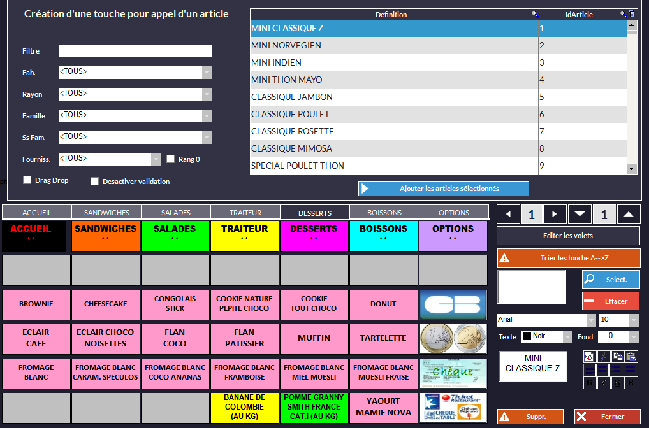Expand the Rayon dropdown list

point(206,93)
